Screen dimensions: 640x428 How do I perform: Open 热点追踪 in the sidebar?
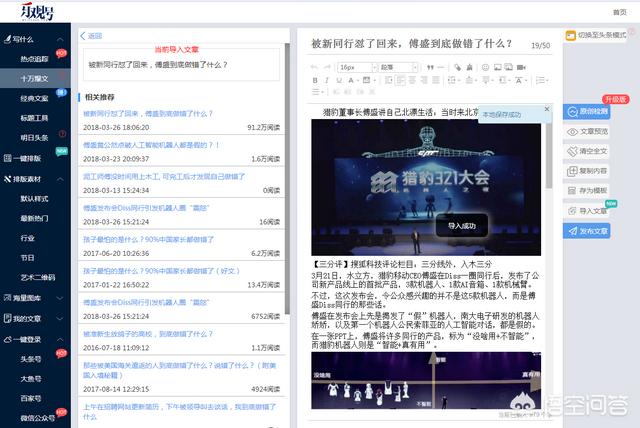click(x=34, y=59)
